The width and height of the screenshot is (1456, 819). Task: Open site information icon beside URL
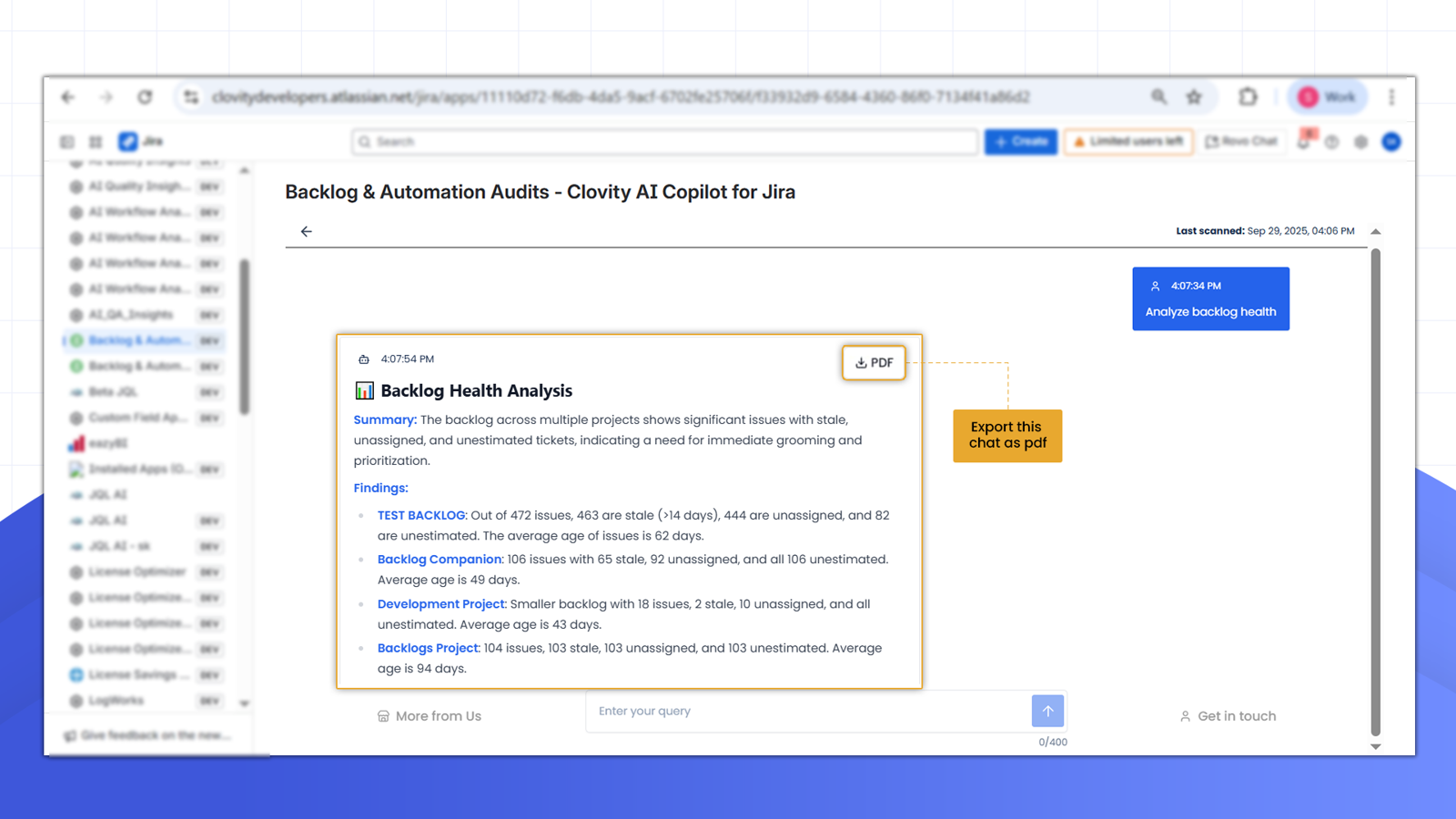(191, 96)
